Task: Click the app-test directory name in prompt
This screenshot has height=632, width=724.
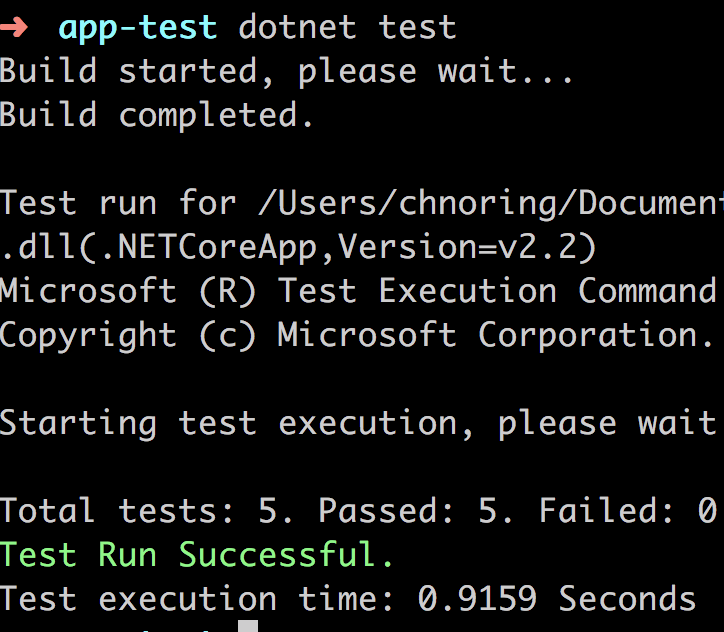Action: (138, 29)
